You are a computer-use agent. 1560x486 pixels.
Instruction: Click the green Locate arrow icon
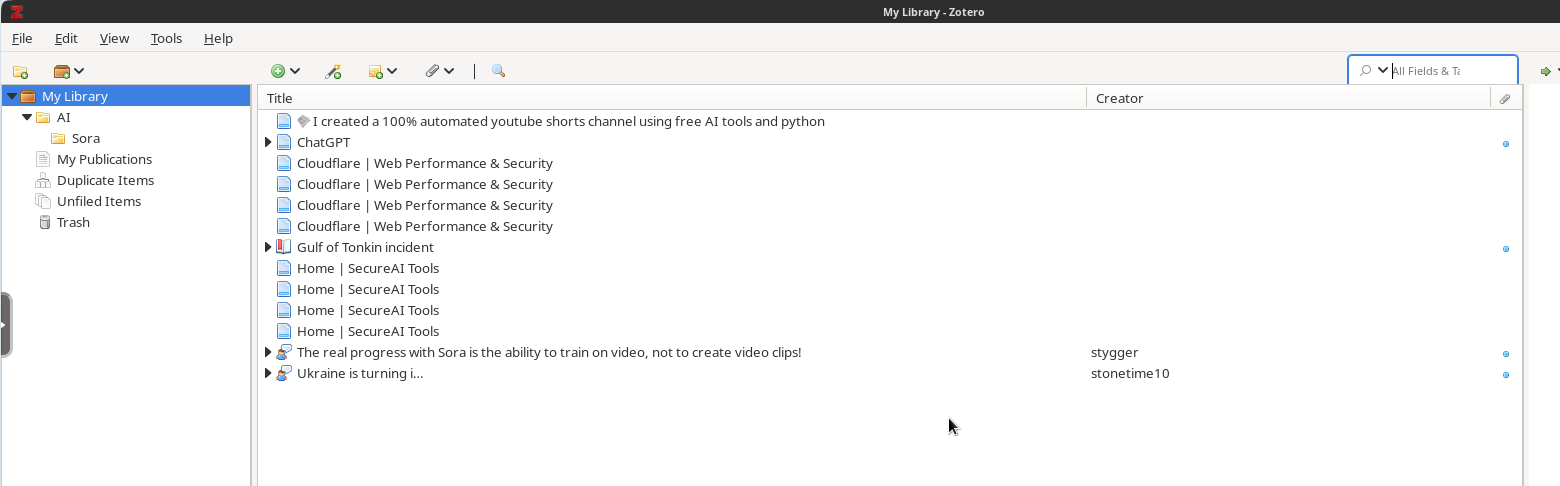tap(1545, 71)
